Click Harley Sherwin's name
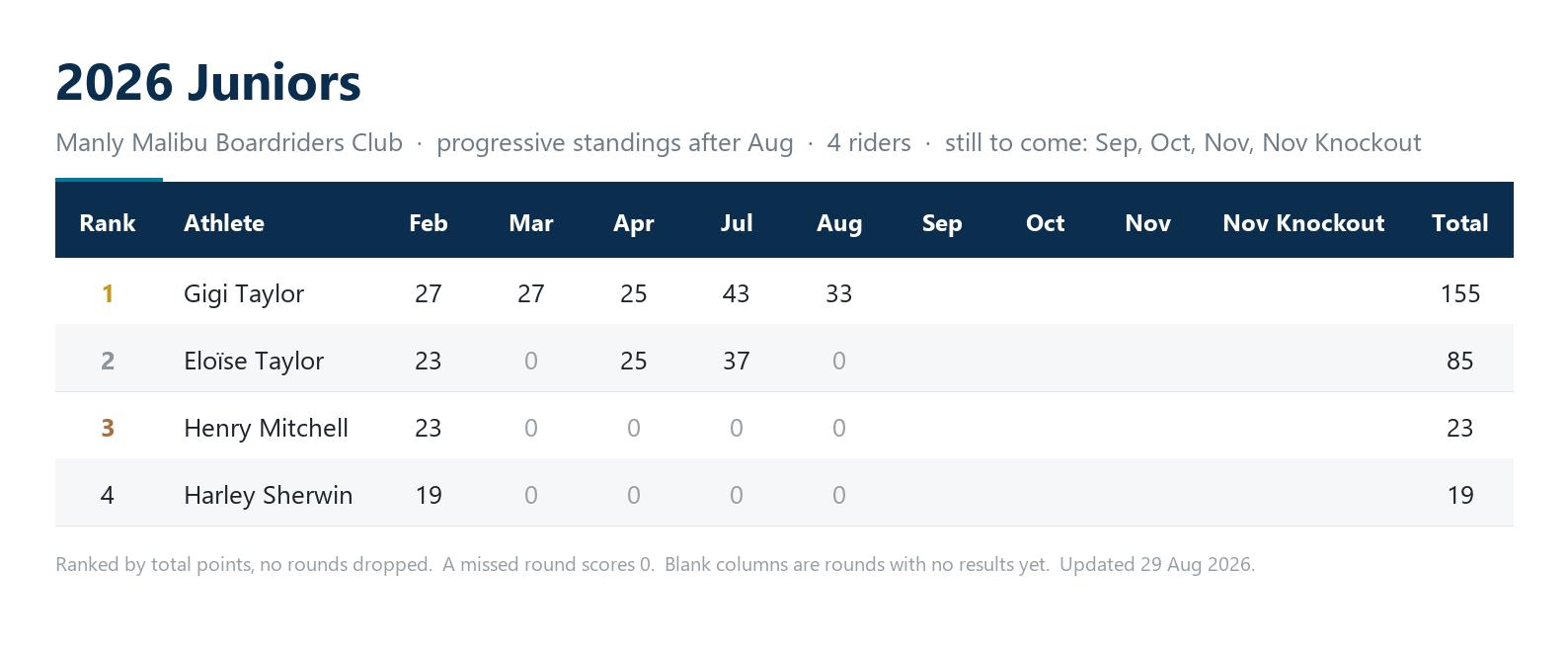1568x648 pixels. click(x=268, y=496)
